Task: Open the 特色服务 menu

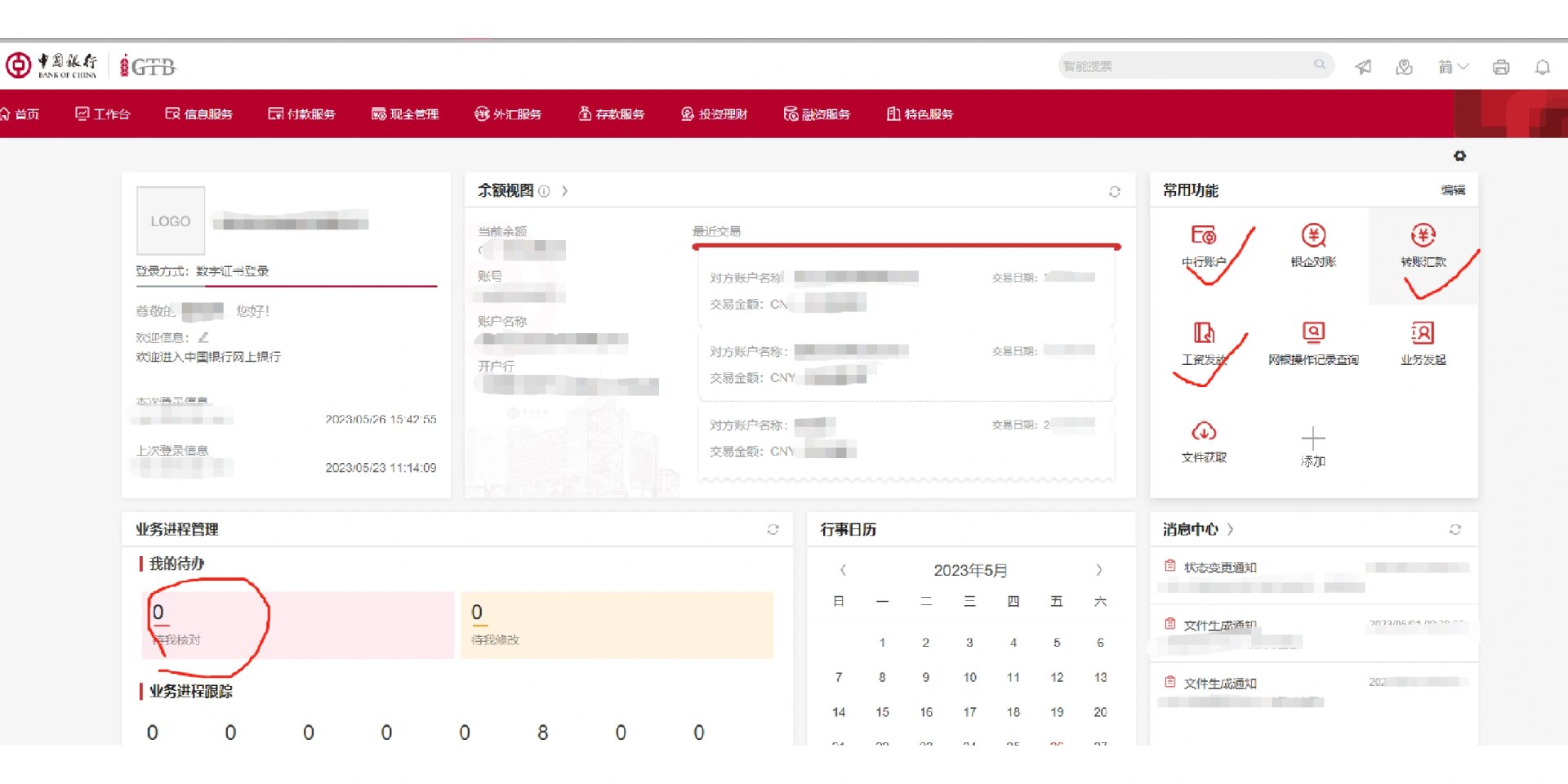Action: pyautogui.click(x=920, y=114)
